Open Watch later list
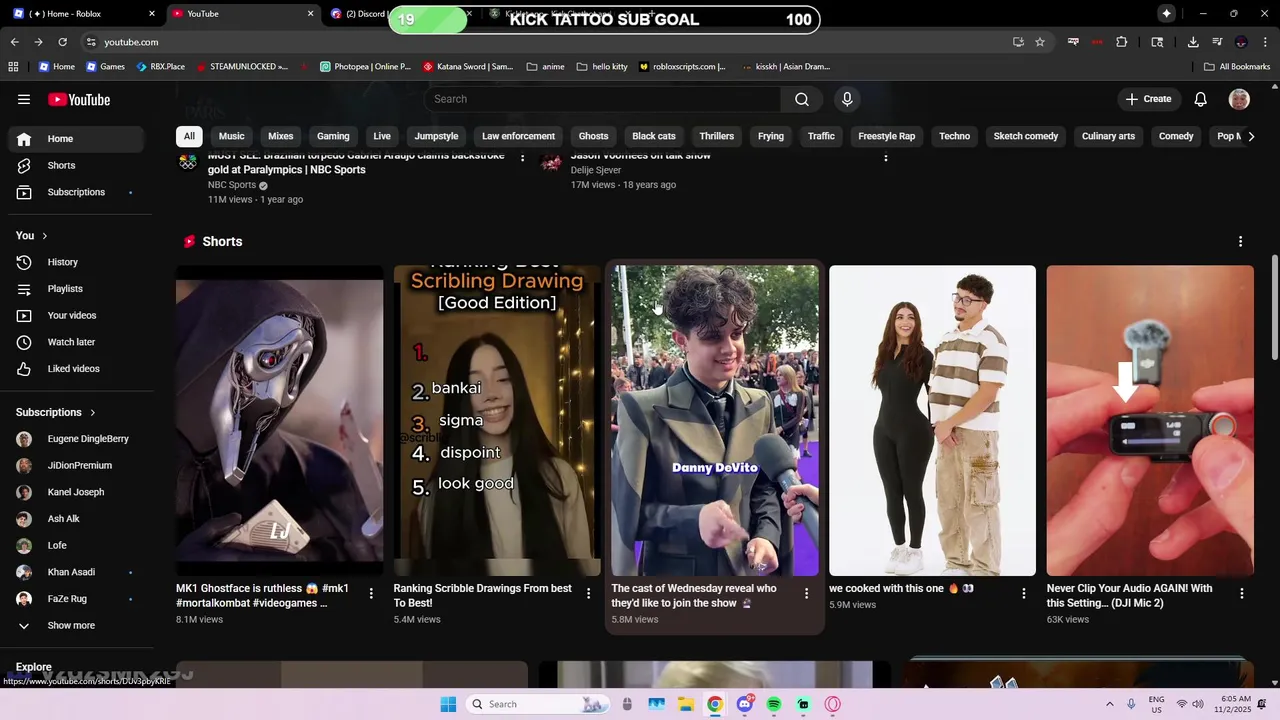 pyautogui.click(x=76, y=342)
